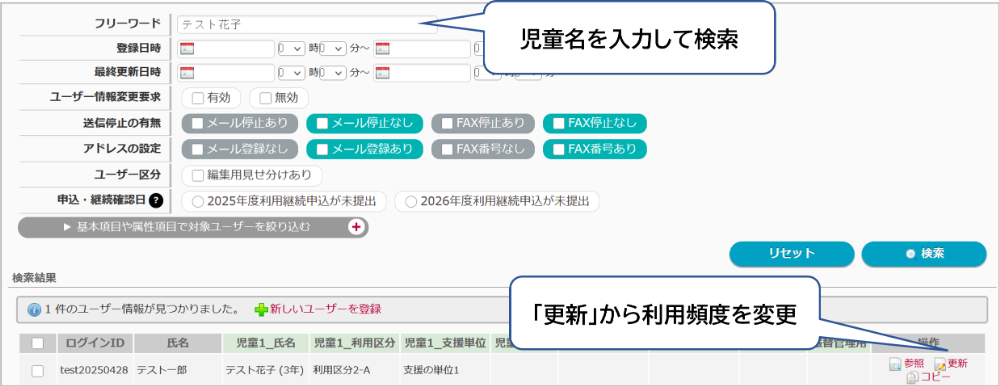Check the 有効 checkbox
Viewport: 999px width, 386px height.
(x=198, y=98)
